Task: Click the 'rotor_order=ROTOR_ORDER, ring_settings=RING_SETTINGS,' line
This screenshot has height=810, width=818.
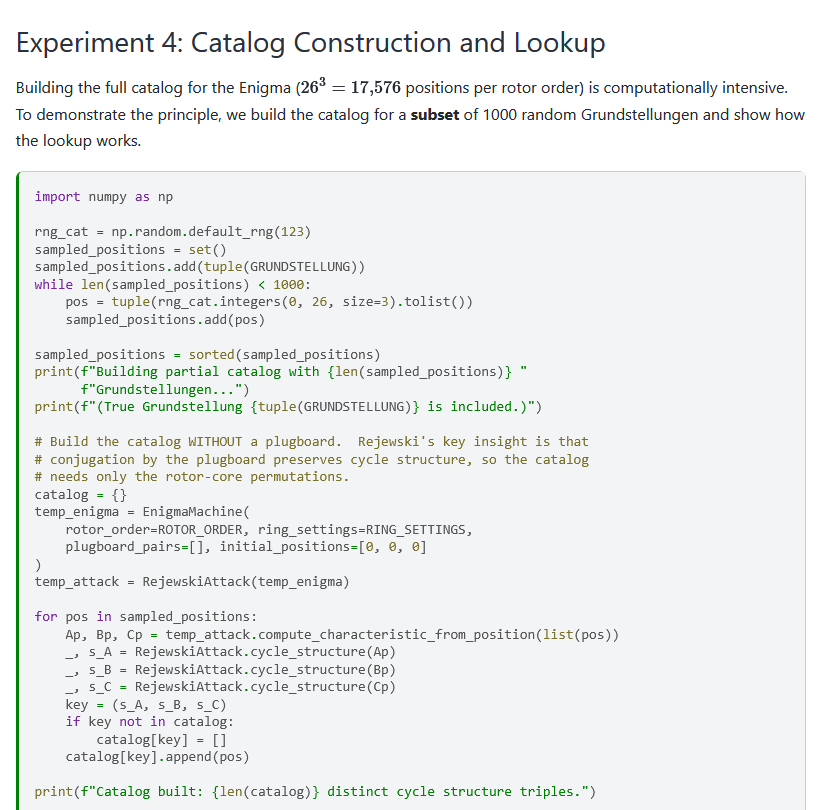Action: (x=269, y=529)
